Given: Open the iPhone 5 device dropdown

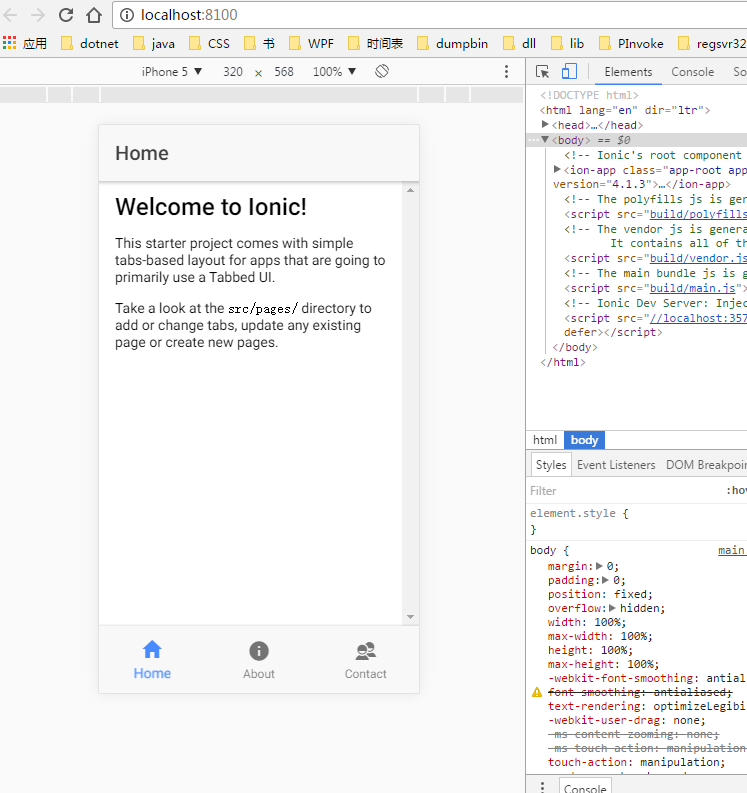Looking at the screenshot, I should 172,72.
